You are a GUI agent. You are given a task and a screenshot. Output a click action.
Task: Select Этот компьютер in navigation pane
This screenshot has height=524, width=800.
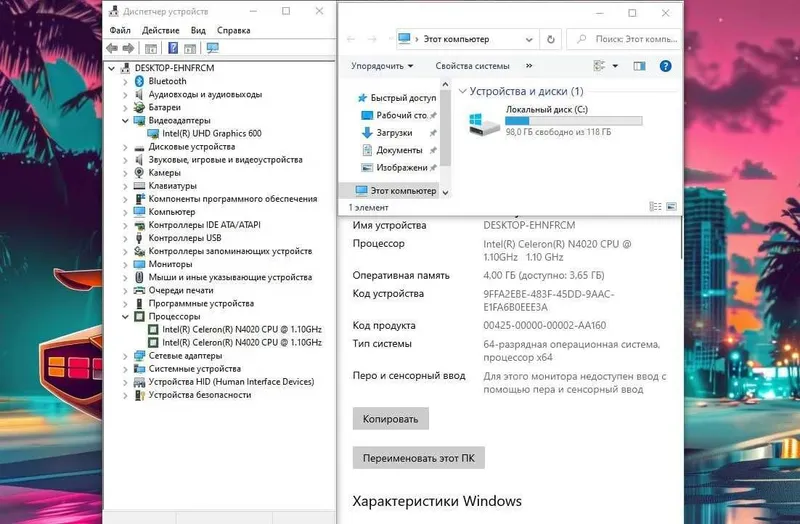click(x=389, y=190)
